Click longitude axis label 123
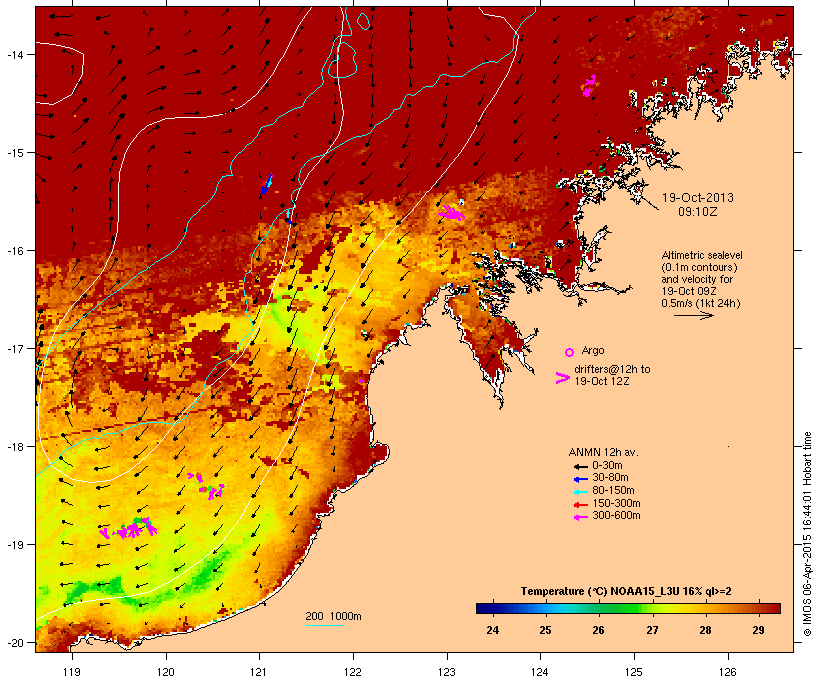 447,672
